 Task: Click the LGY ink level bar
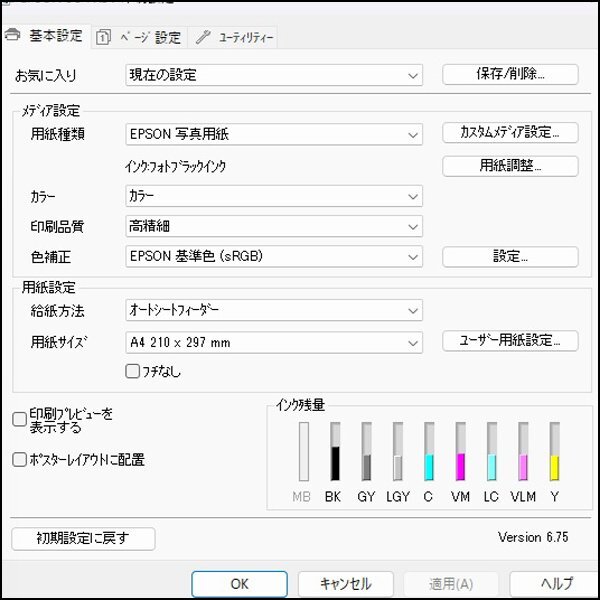pyautogui.click(x=398, y=452)
